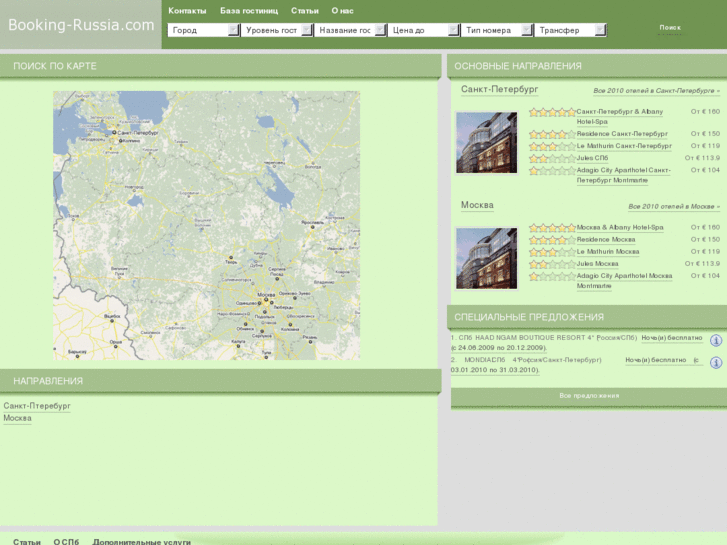Open the Цена до dropdown
Screen dimensions: 727x545
(423, 30)
